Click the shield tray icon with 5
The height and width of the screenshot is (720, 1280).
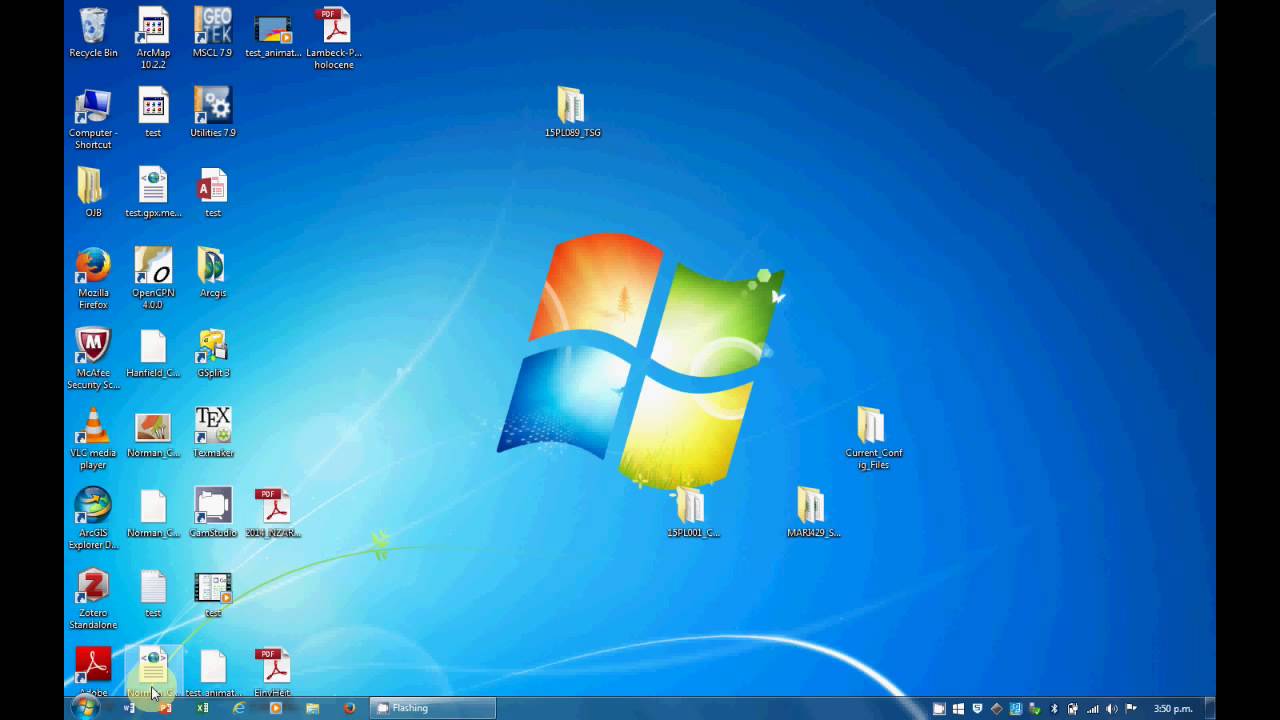[x=977, y=709]
